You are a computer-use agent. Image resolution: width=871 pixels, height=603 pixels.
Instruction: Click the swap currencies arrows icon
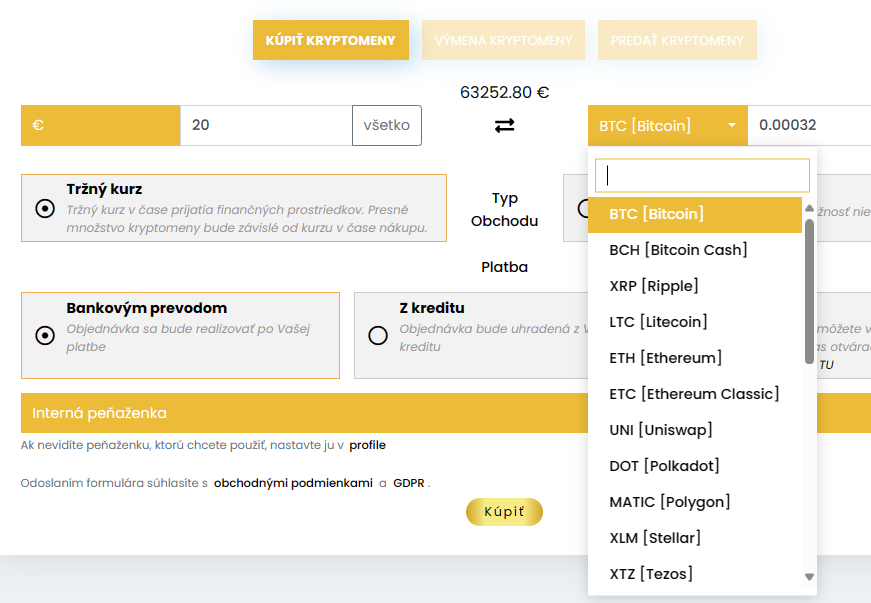coord(504,125)
